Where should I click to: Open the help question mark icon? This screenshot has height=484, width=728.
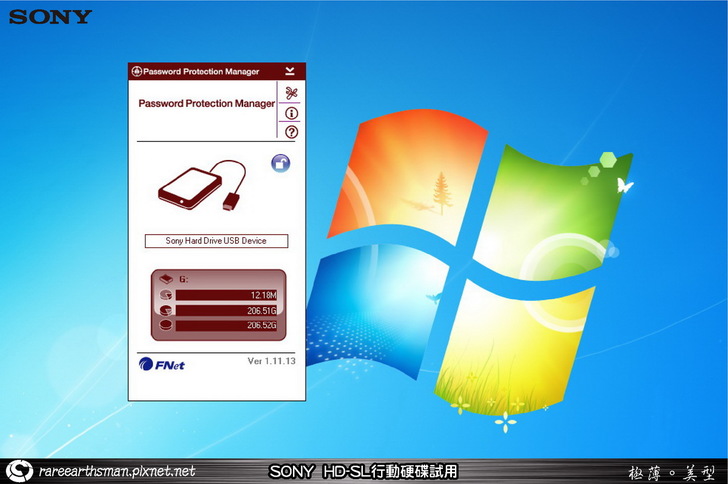pyautogui.click(x=291, y=132)
